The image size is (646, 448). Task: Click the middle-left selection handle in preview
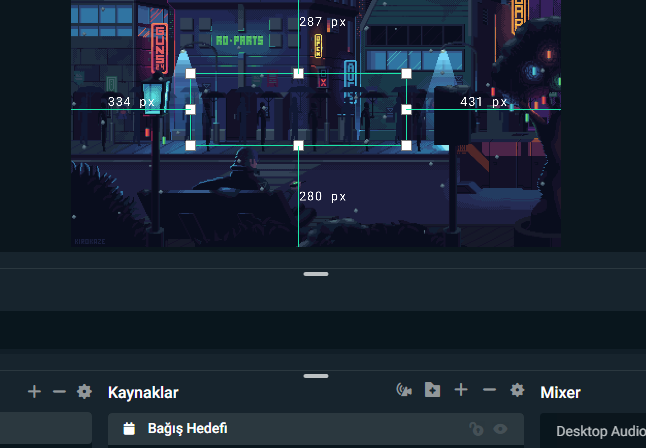pos(190,110)
